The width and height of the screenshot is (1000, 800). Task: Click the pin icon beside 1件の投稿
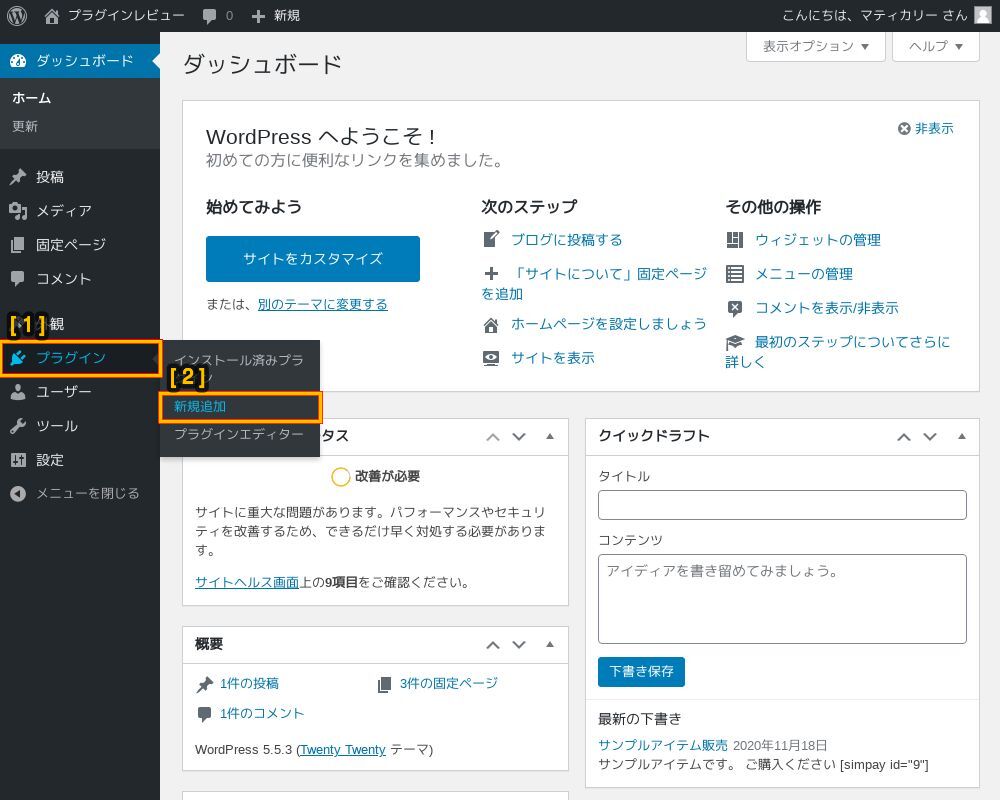coord(205,685)
